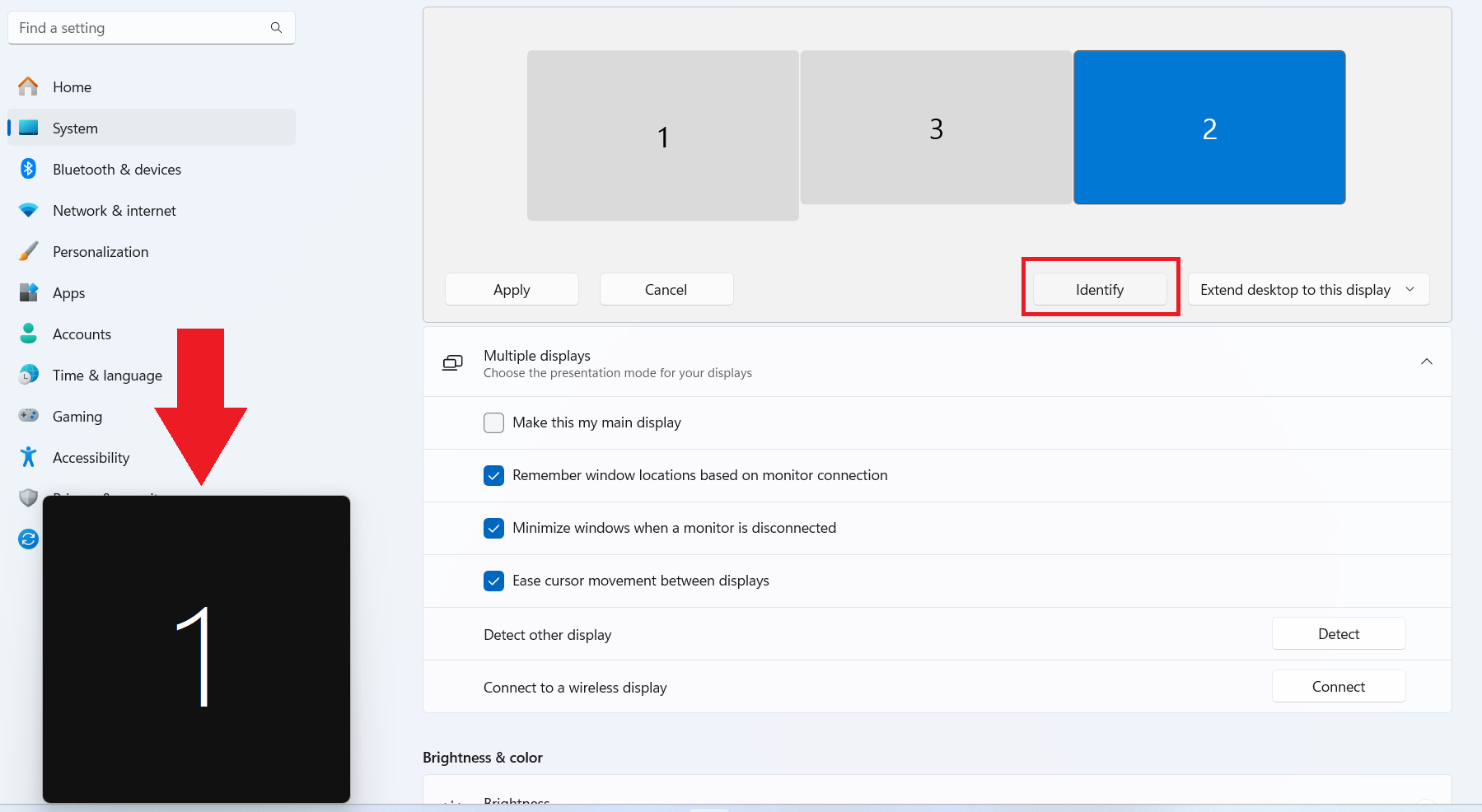This screenshot has width=1482, height=812.
Task: Open Time & language settings
Action: (x=107, y=376)
